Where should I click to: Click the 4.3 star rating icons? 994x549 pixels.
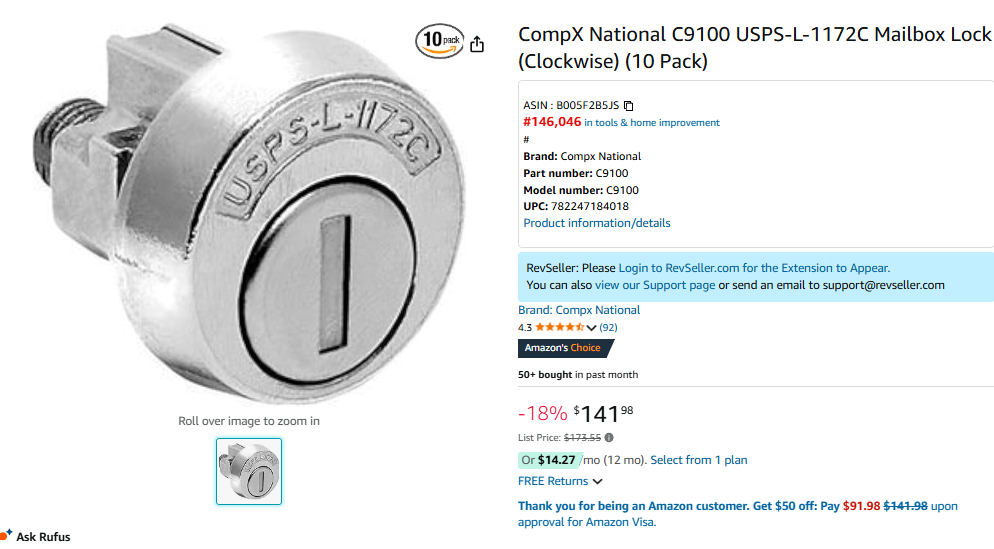click(559, 328)
